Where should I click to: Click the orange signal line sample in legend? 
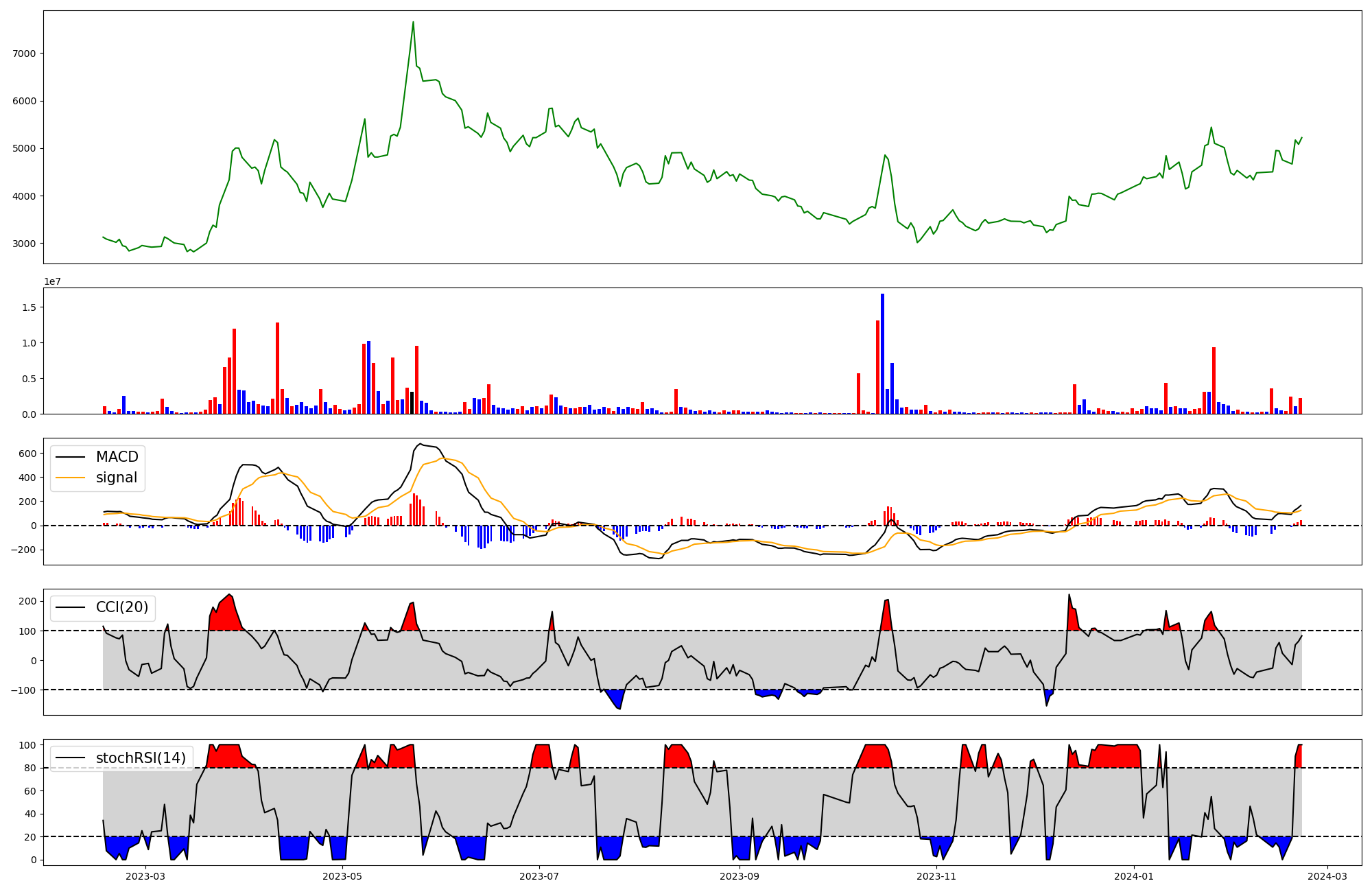[x=70, y=478]
